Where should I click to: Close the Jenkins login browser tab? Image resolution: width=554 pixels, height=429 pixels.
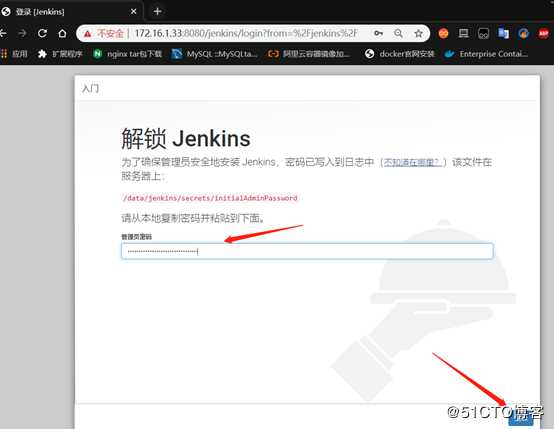click(x=134, y=12)
